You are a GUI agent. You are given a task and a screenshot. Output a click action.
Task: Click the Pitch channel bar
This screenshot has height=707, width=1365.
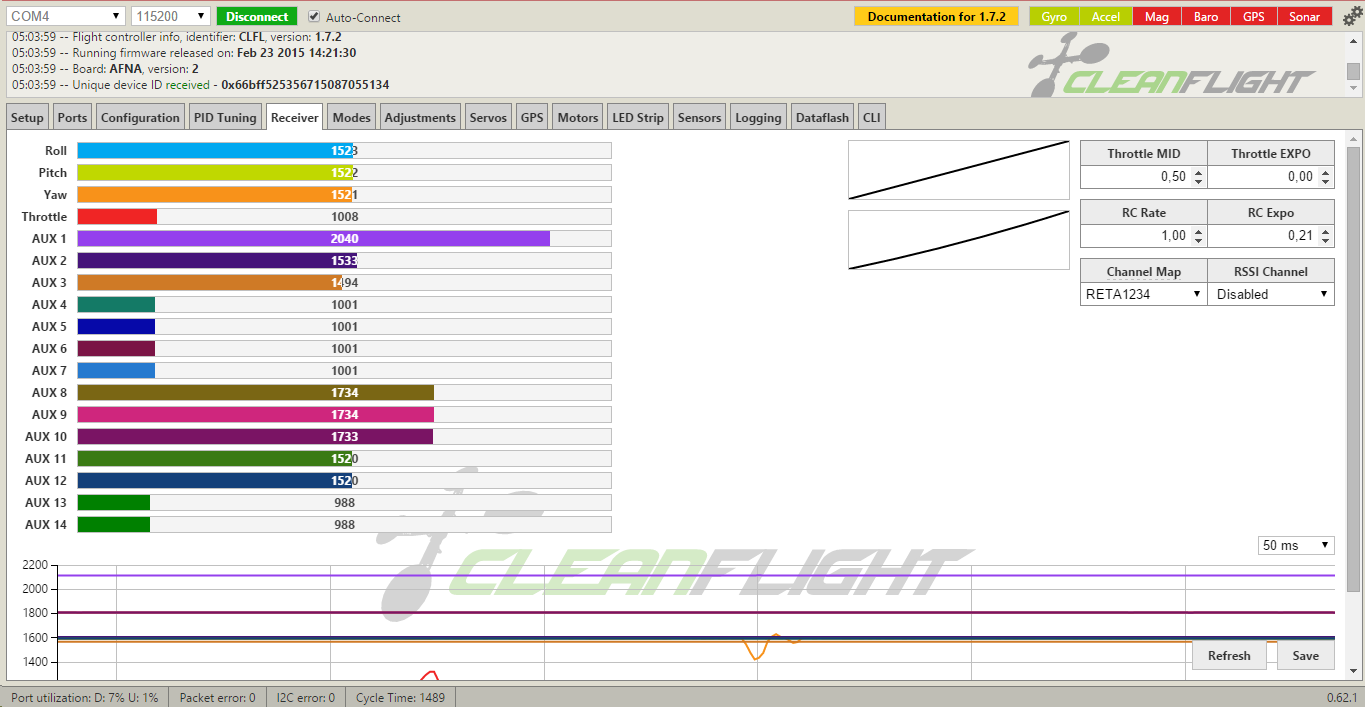[x=344, y=173]
